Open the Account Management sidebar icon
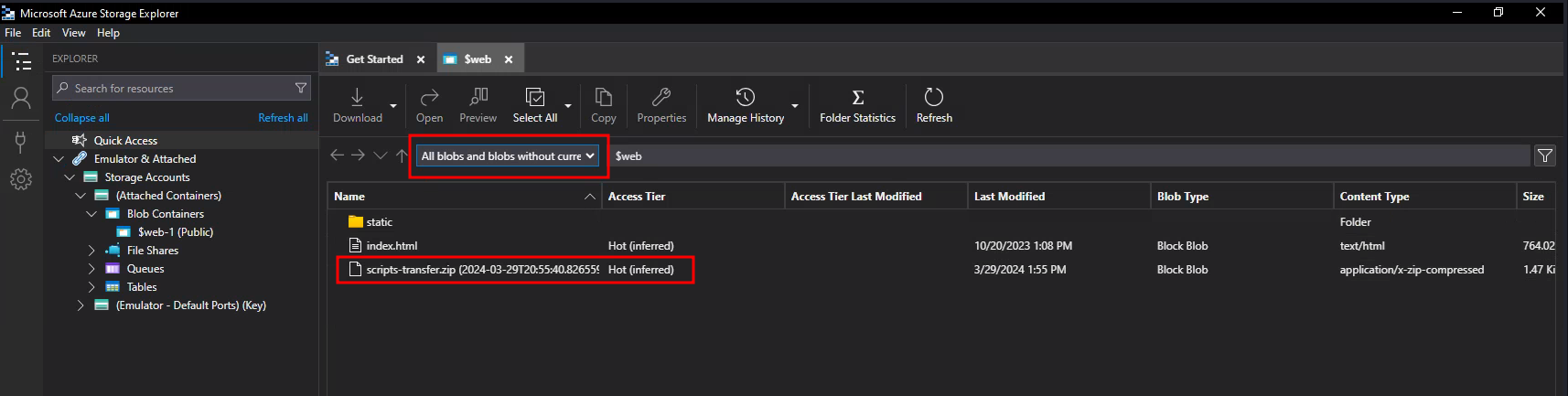The width and height of the screenshot is (1568, 396). pyautogui.click(x=21, y=98)
